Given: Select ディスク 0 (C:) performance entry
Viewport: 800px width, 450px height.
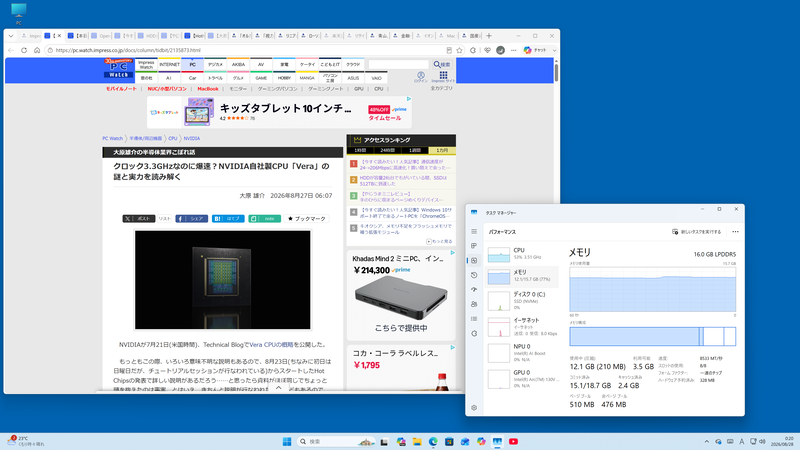Looking at the screenshot, I should [522, 301].
